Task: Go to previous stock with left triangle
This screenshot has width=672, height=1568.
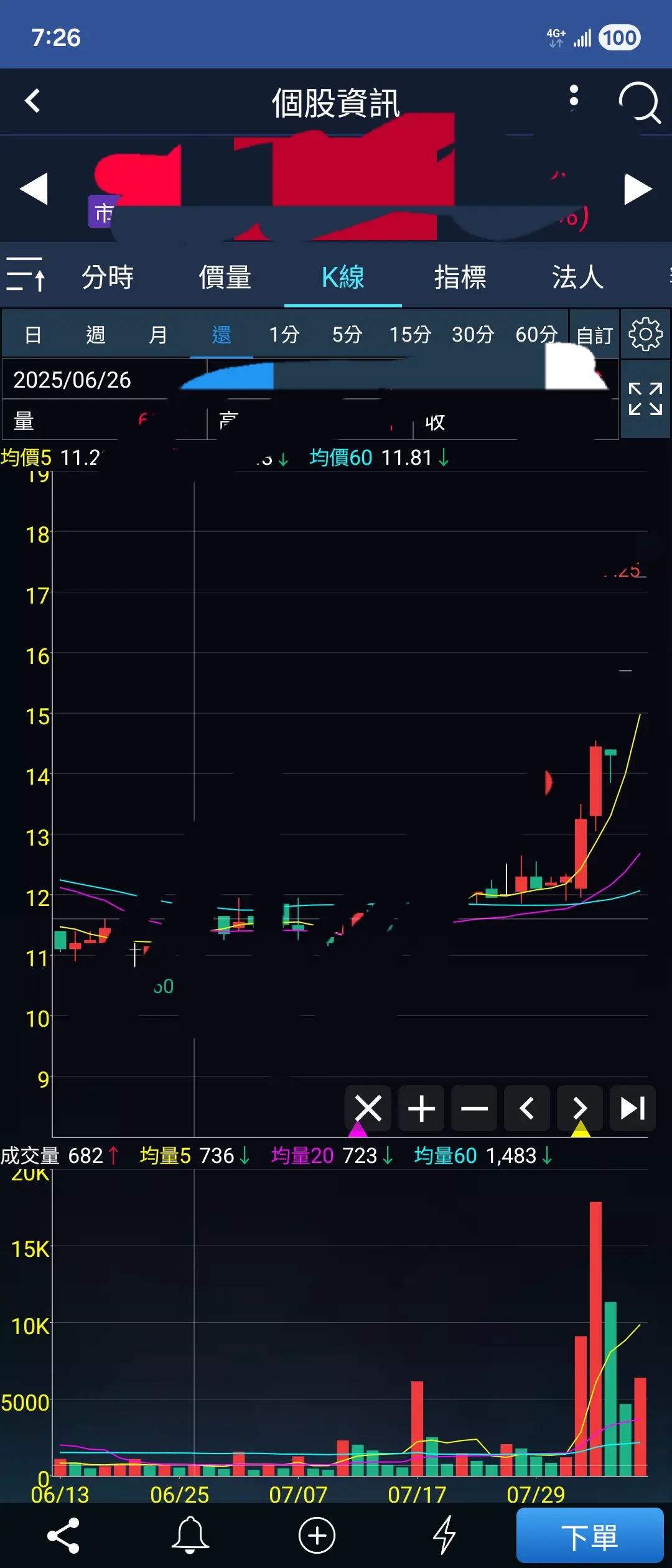Action: [34, 189]
